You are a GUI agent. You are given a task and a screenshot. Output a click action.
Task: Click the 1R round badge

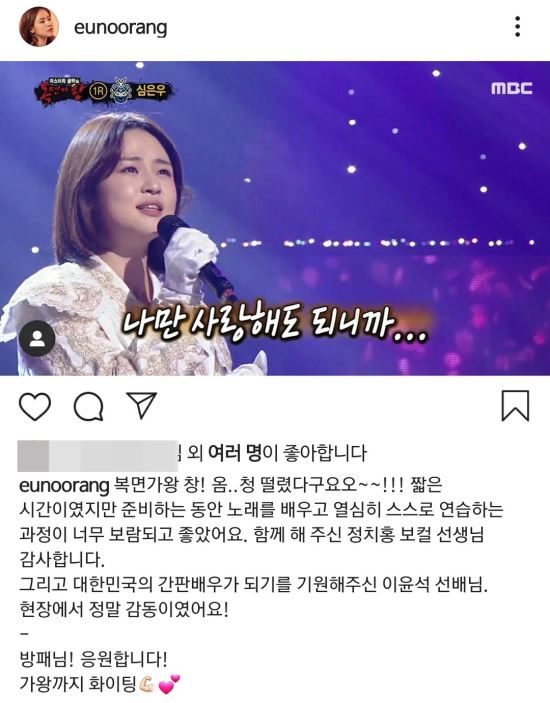(98, 91)
